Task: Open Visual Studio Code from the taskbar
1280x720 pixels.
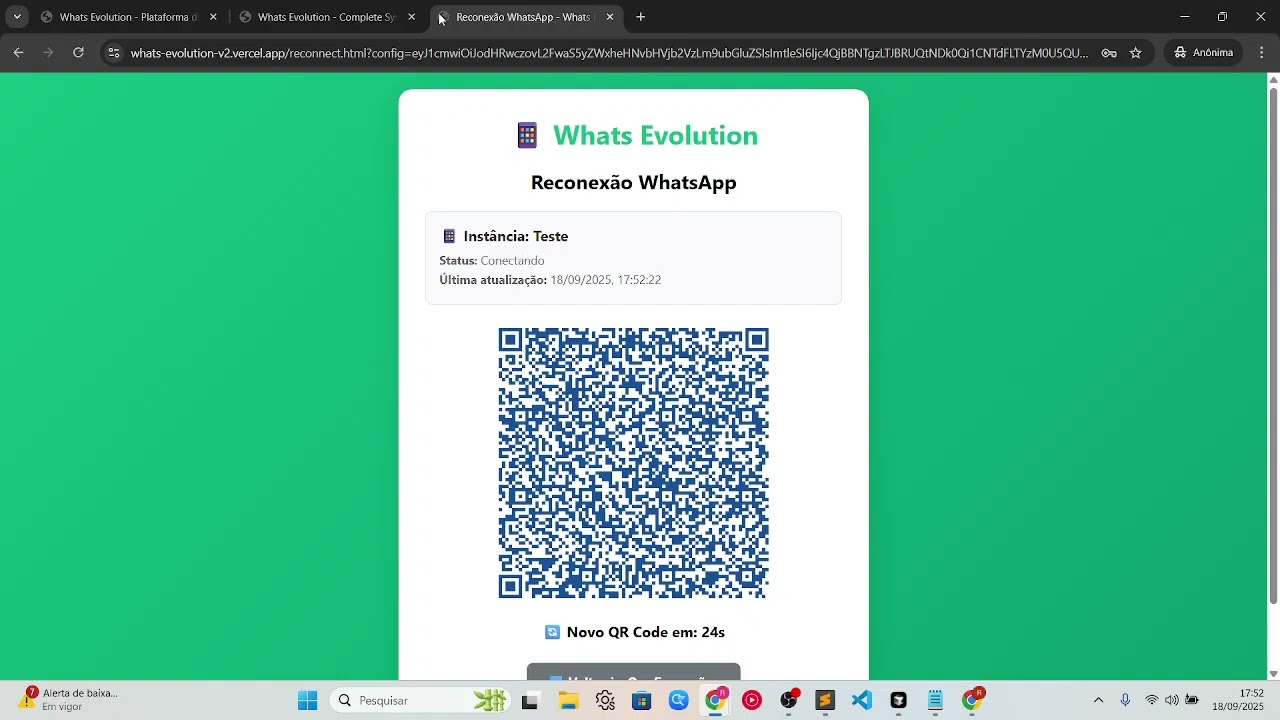Action: click(861, 700)
